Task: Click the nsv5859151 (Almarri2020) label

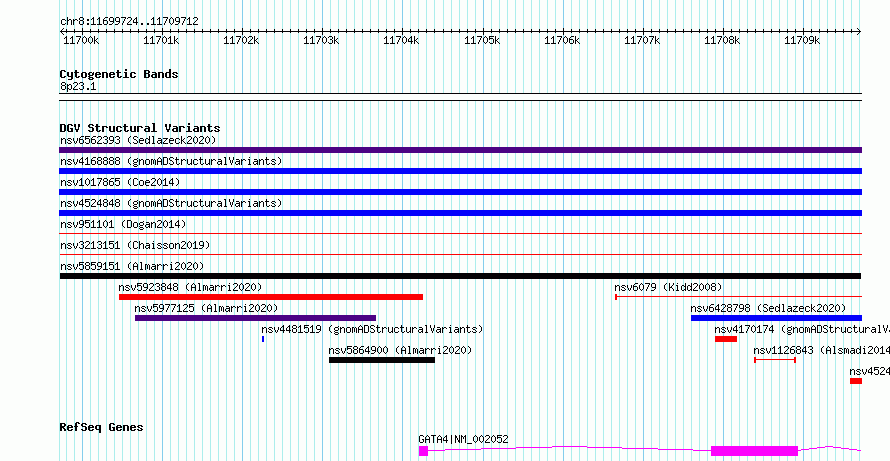Action: pyautogui.click(x=132, y=266)
